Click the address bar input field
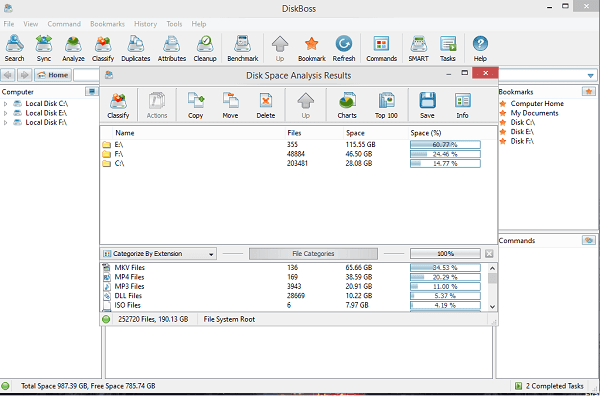600x396 pixels. 86,75
